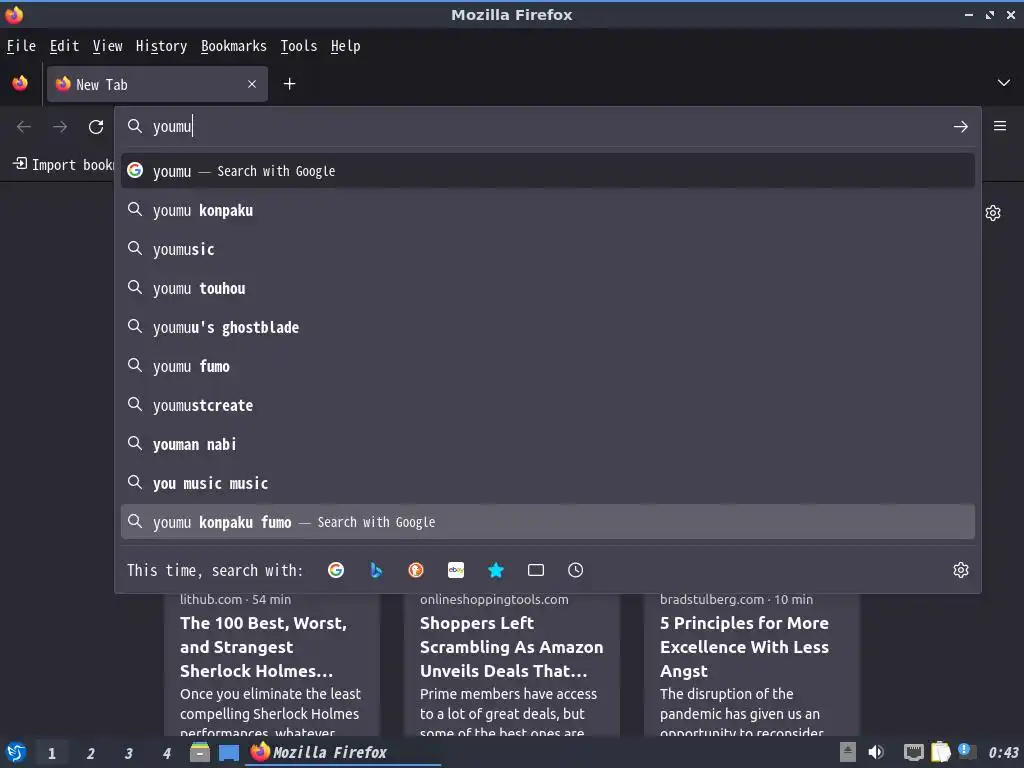Switch to workspace 4

click(x=167, y=754)
